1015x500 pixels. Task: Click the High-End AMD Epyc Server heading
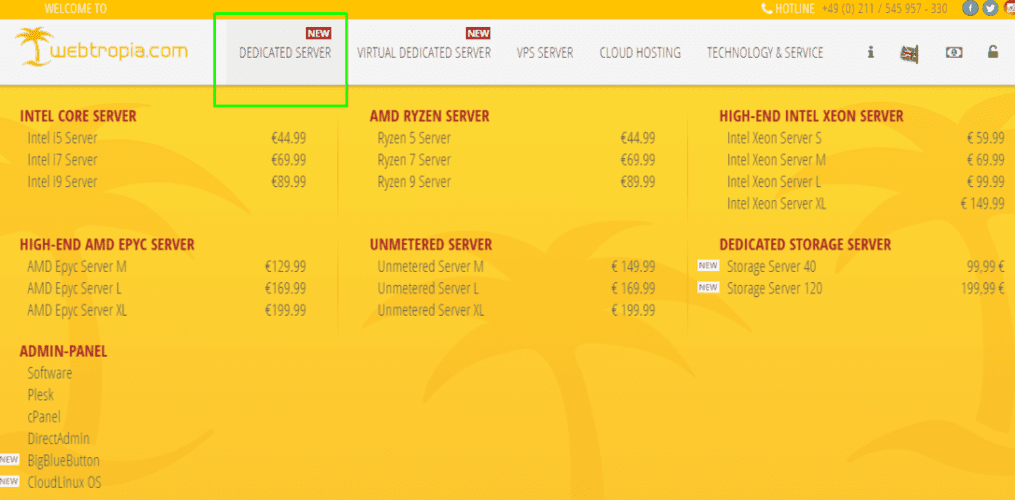[x=107, y=245]
